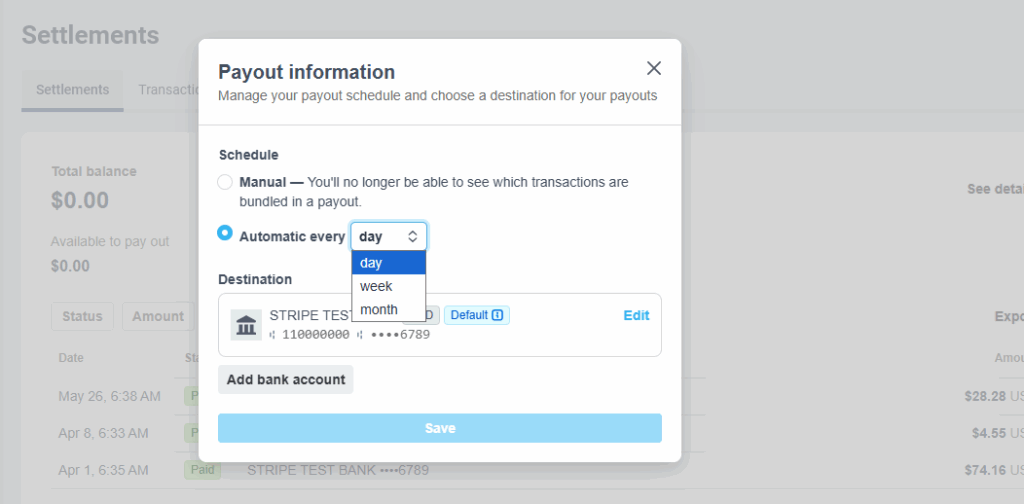Image resolution: width=1024 pixels, height=504 pixels.
Task: Click the Paid badge on the Apr 1 row
Action: click(201, 469)
